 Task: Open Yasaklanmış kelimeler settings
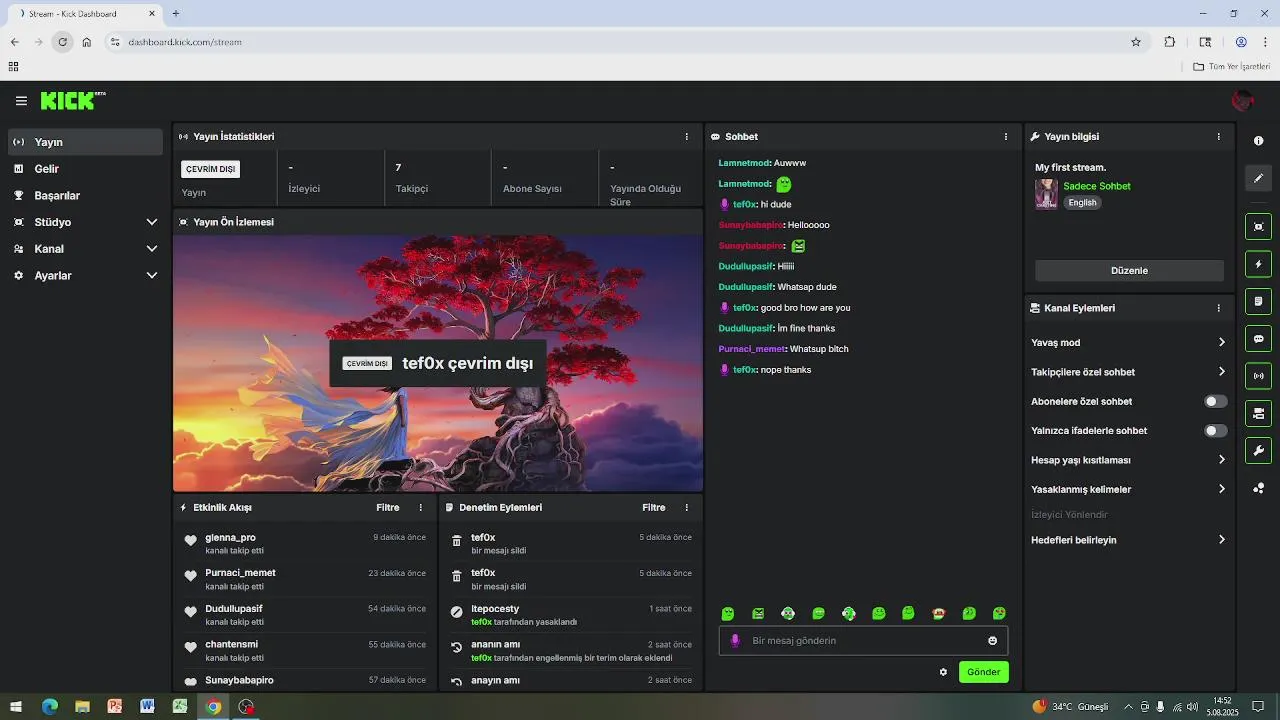click(1128, 489)
